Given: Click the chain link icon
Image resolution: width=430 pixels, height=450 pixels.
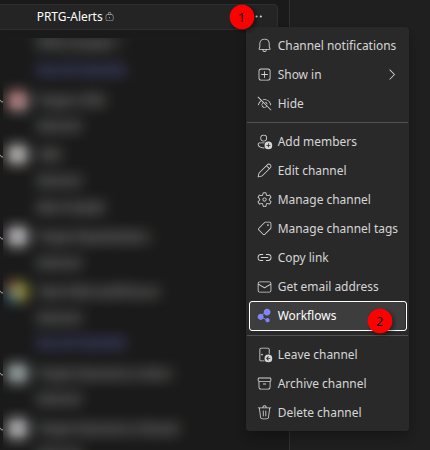Looking at the screenshot, I should coord(264,258).
